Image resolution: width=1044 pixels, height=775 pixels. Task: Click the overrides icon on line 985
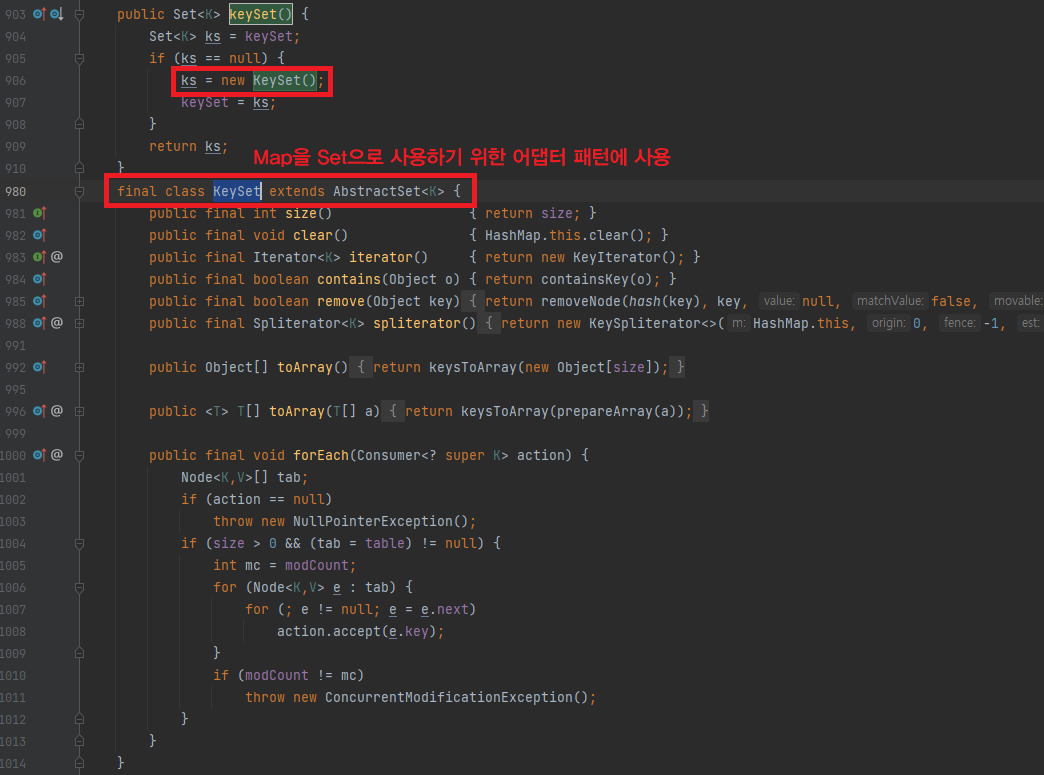click(x=39, y=301)
